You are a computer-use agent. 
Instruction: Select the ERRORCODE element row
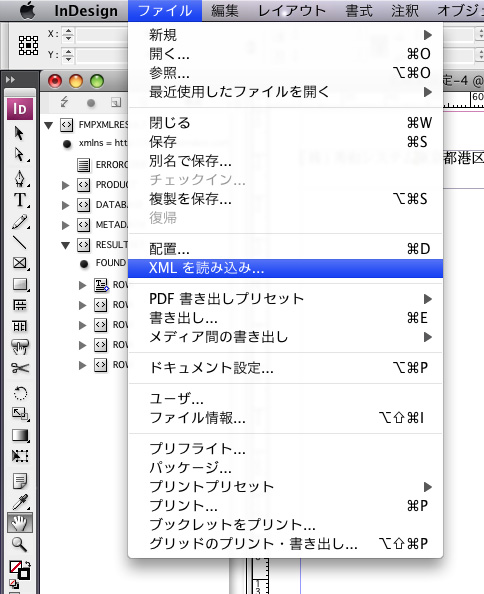click(x=102, y=165)
